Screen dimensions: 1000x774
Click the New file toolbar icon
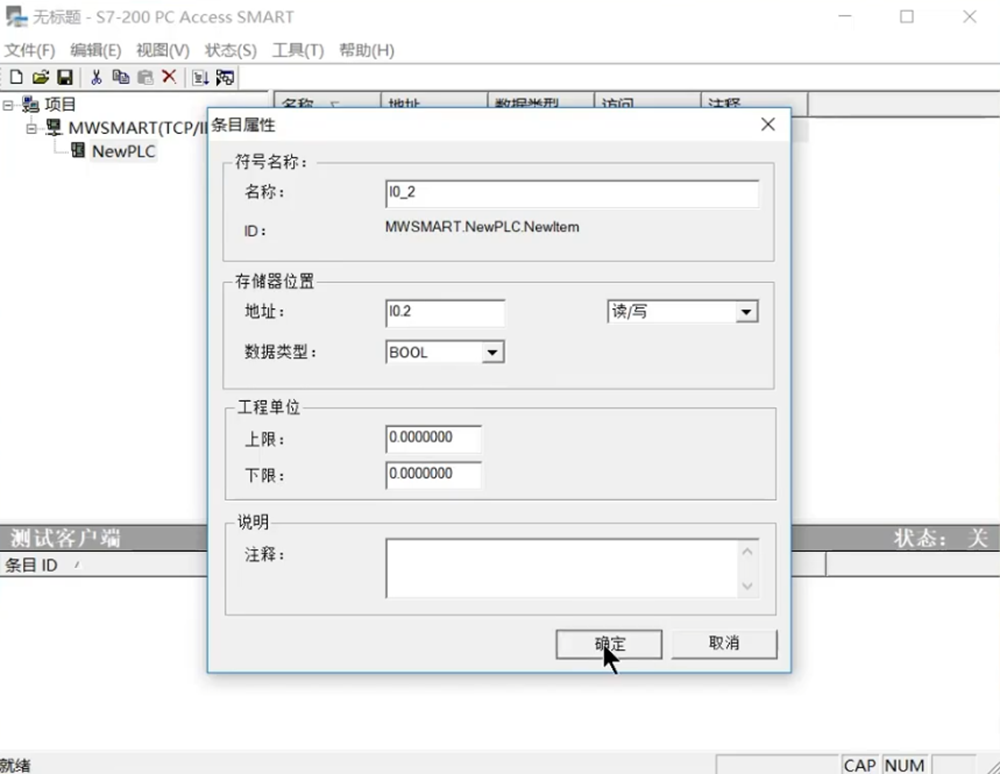coord(16,77)
